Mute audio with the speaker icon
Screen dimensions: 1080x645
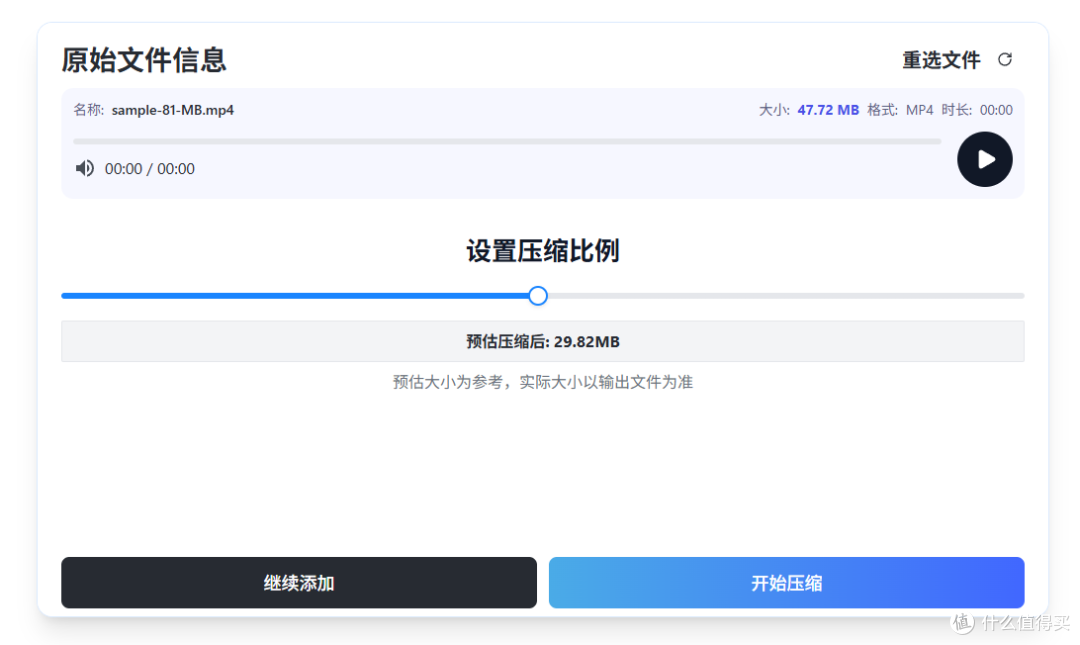click(85, 168)
